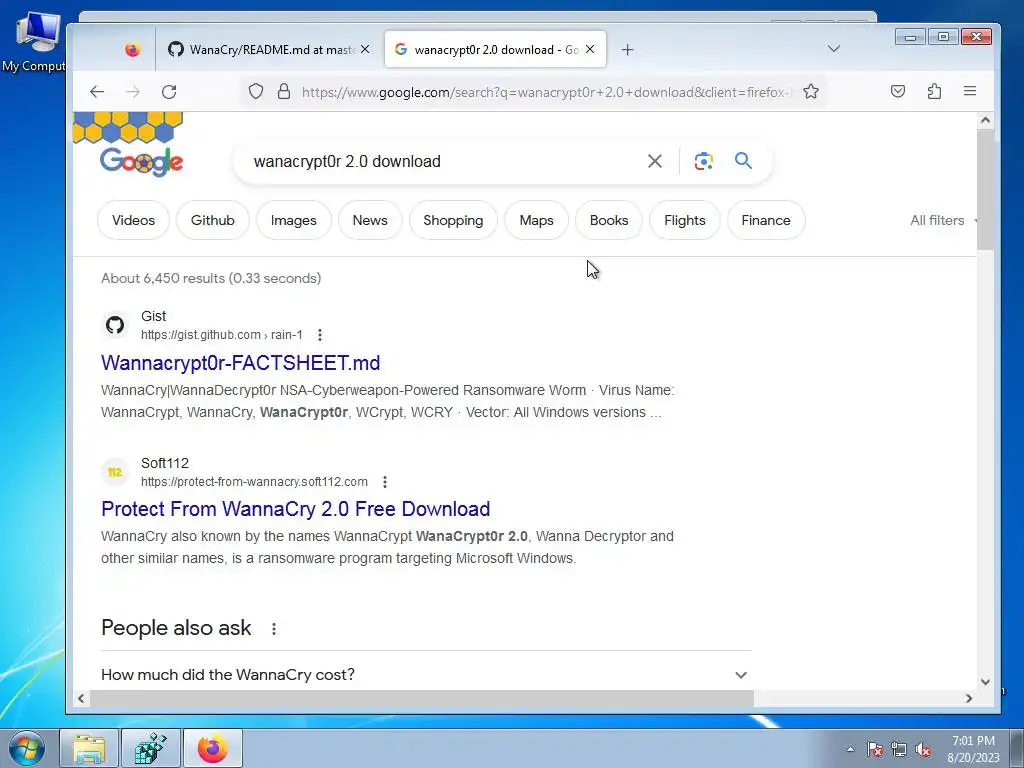Open the All filters dropdown
The height and width of the screenshot is (768, 1024).
pos(941,221)
